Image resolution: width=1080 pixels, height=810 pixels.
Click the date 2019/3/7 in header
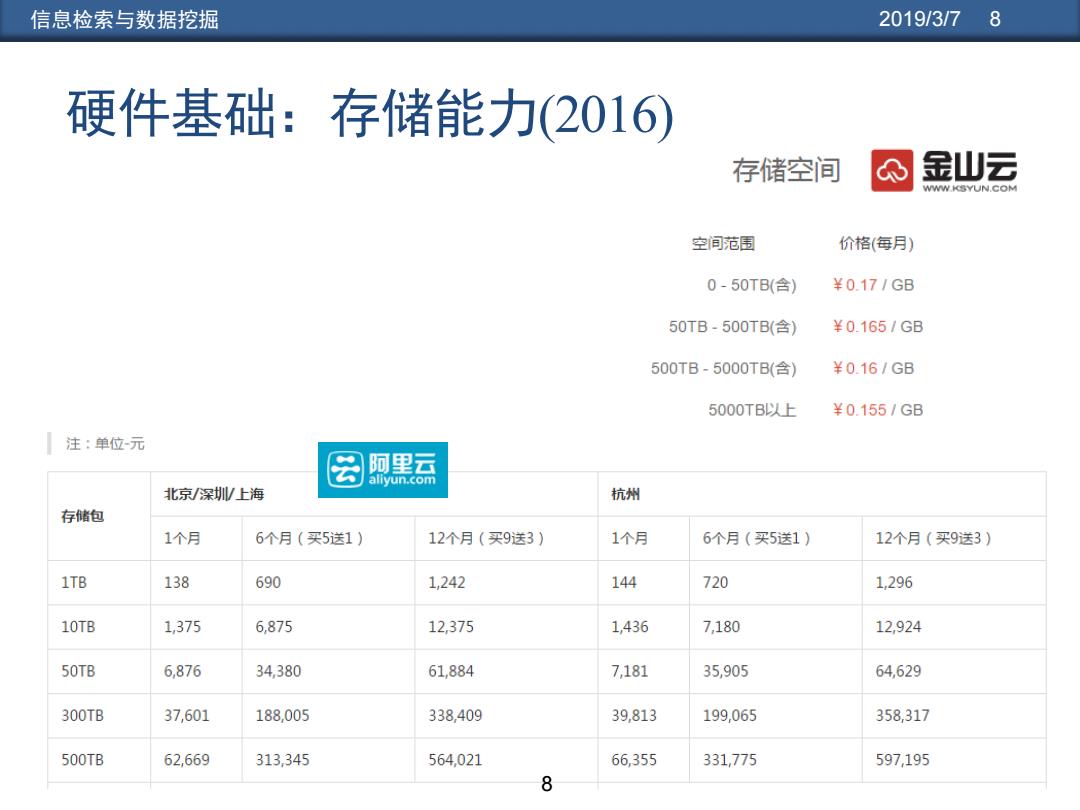click(x=919, y=19)
